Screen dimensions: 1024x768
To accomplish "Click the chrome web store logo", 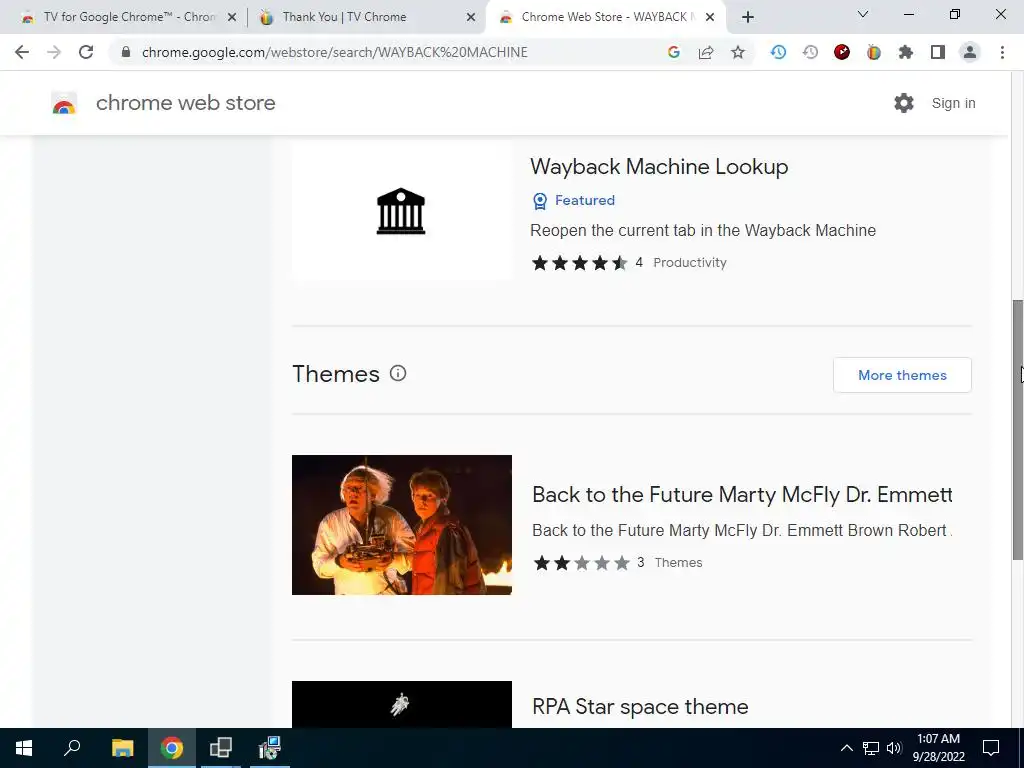I will click(64, 103).
